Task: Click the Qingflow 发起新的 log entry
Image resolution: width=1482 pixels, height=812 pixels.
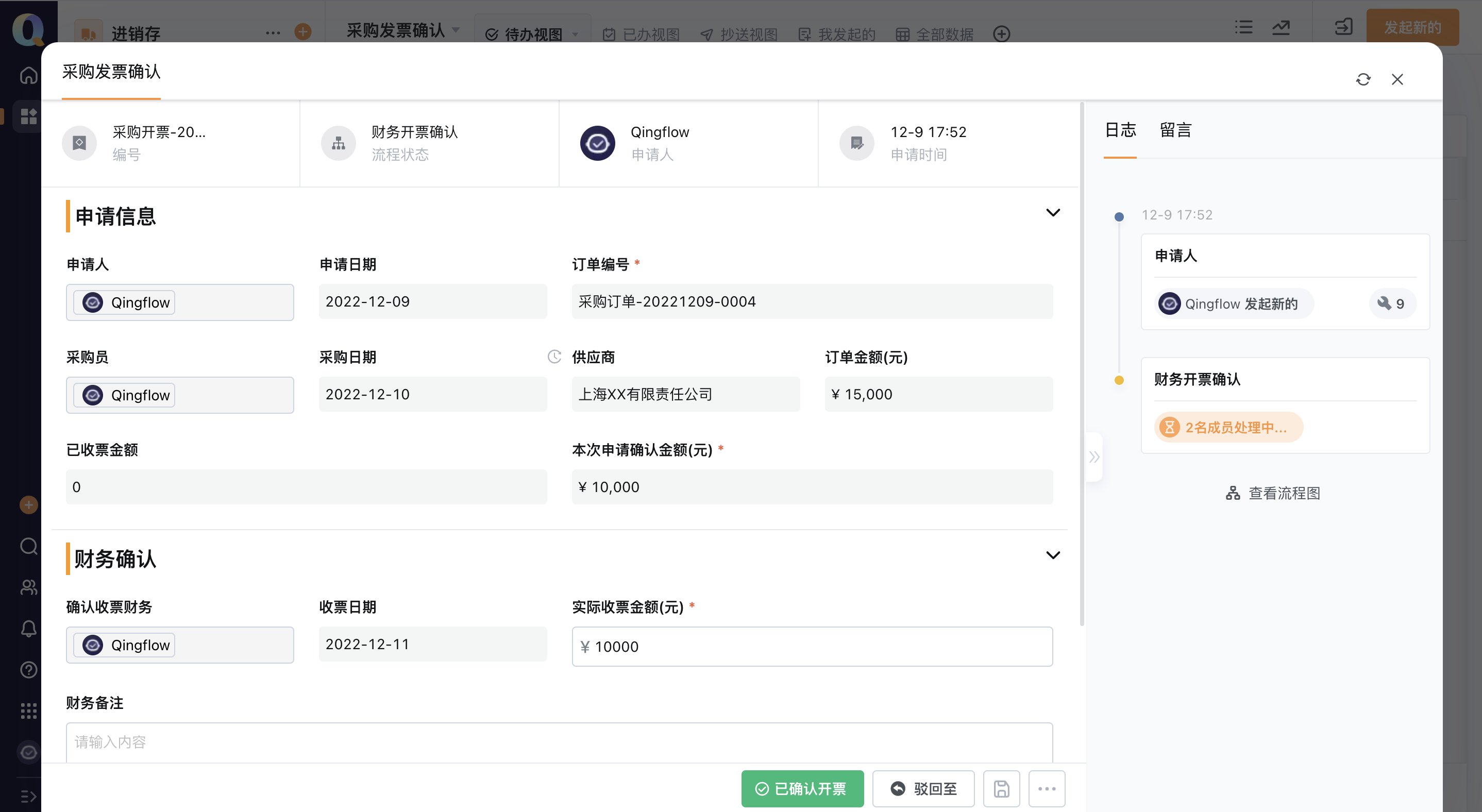Action: tap(1234, 303)
